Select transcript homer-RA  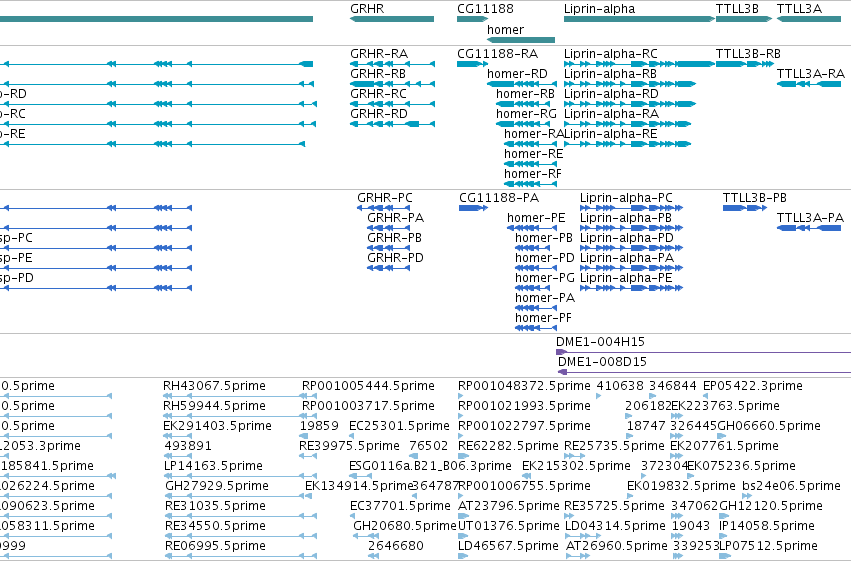click(x=534, y=134)
